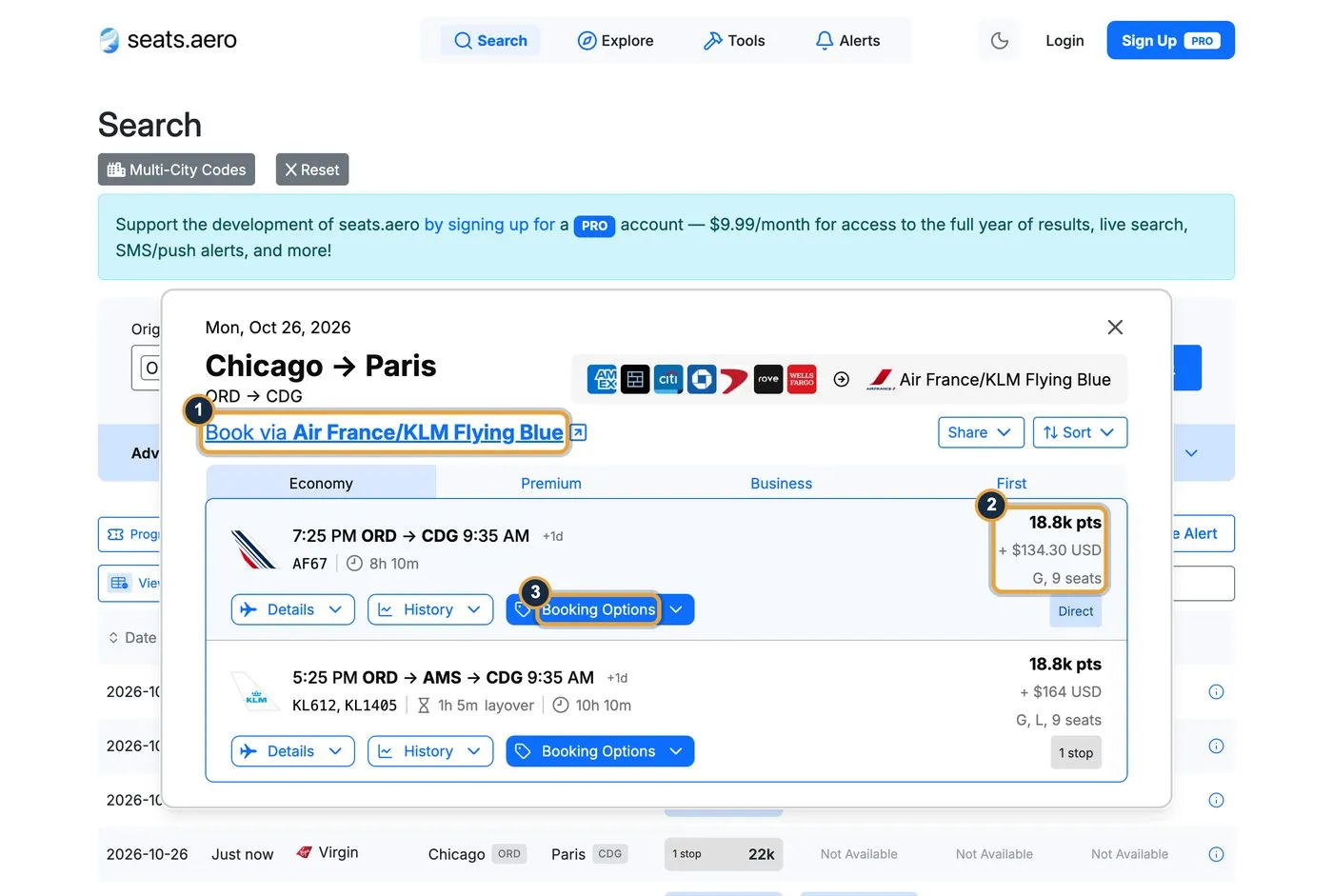Switch to the Economy cabin tab
1333x896 pixels.
pyautogui.click(x=321, y=483)
